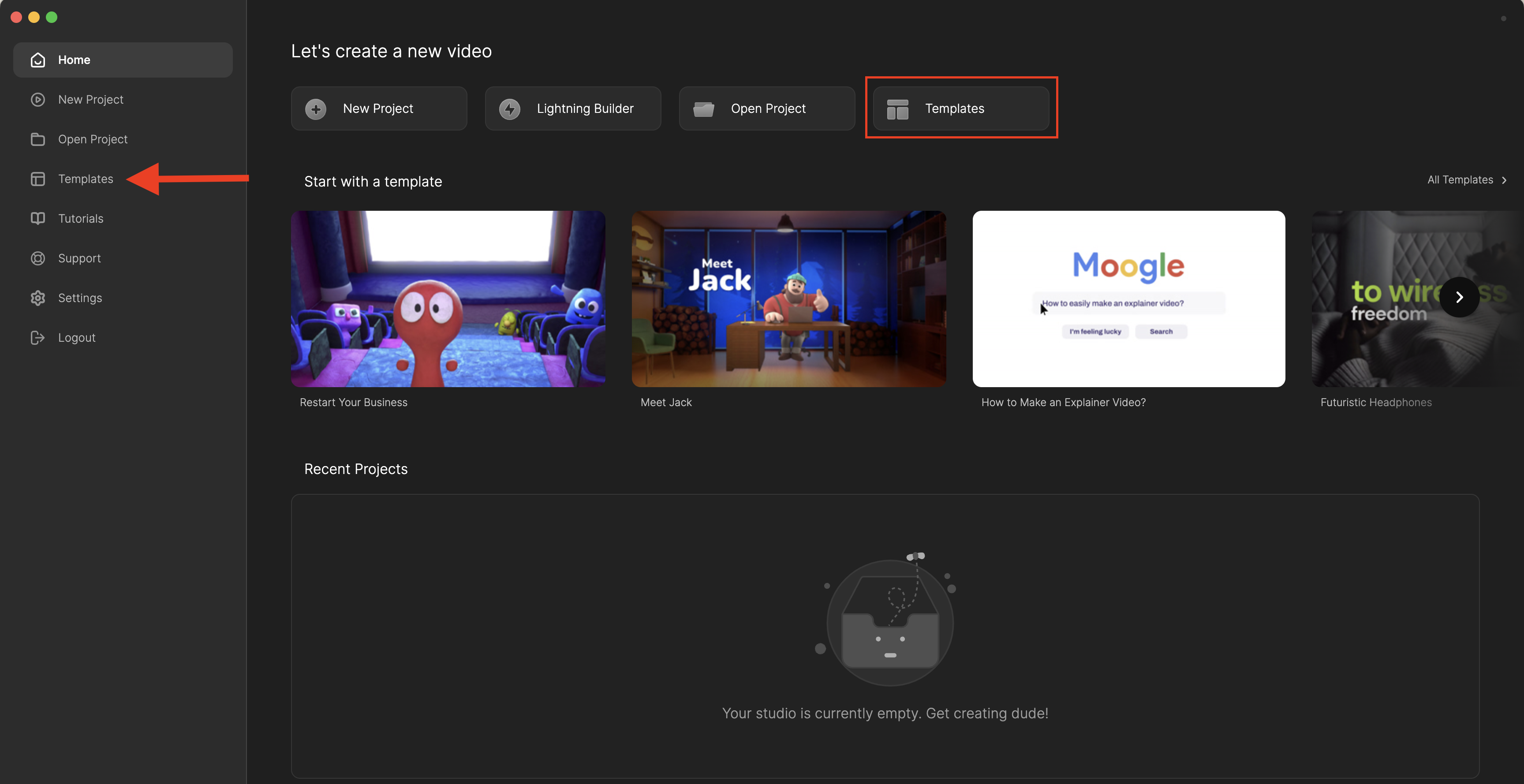Screen dimensions: 1524x784
Task: Click the Home house icon in sidebar
Action: click(x=38, y=60)
